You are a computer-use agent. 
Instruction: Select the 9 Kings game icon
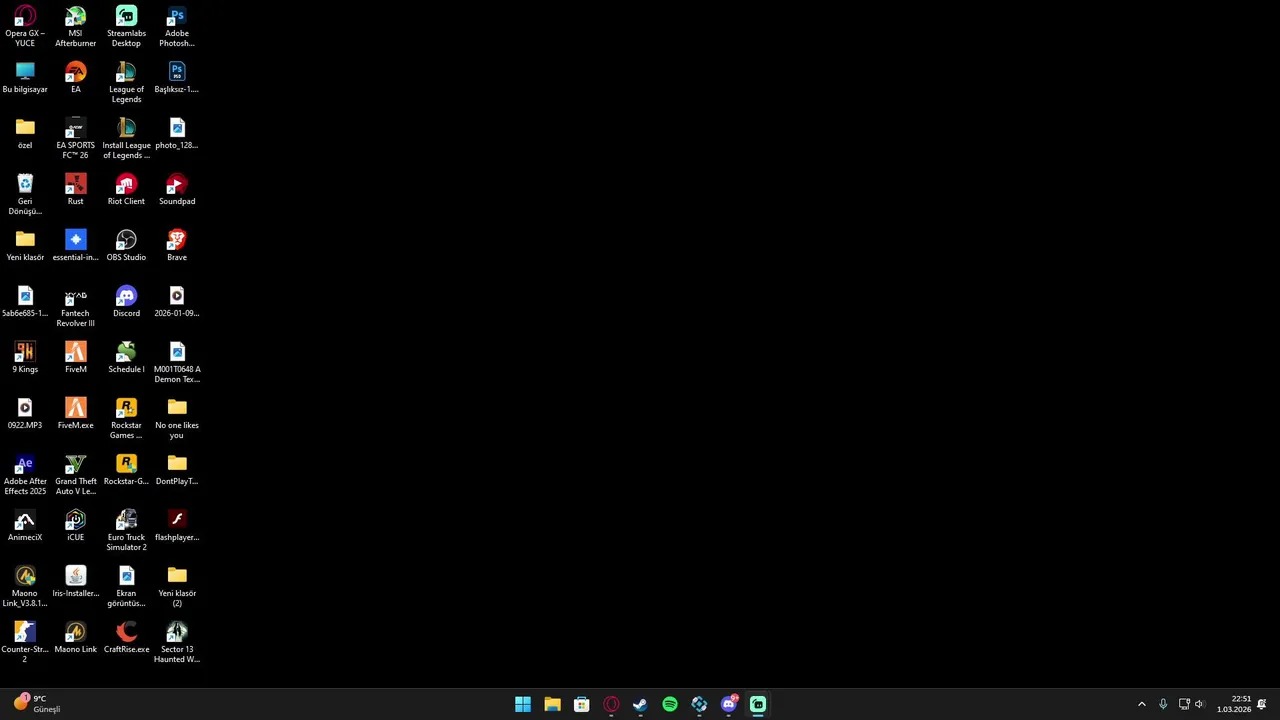coord(25,358)
